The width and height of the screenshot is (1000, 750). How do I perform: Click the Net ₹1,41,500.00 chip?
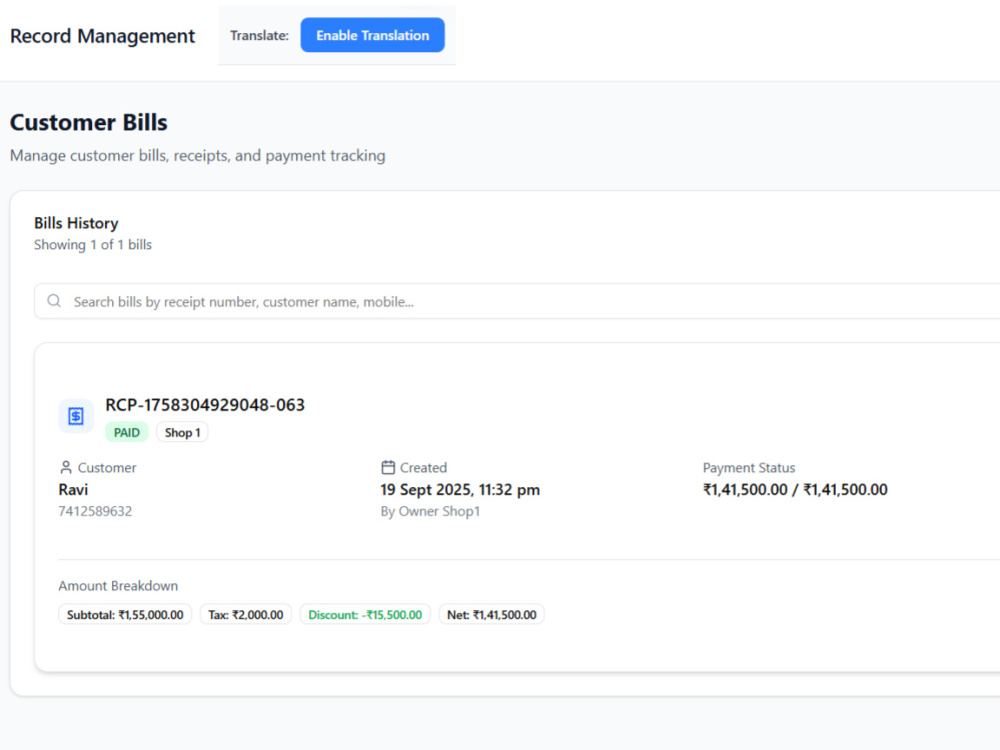491,615
